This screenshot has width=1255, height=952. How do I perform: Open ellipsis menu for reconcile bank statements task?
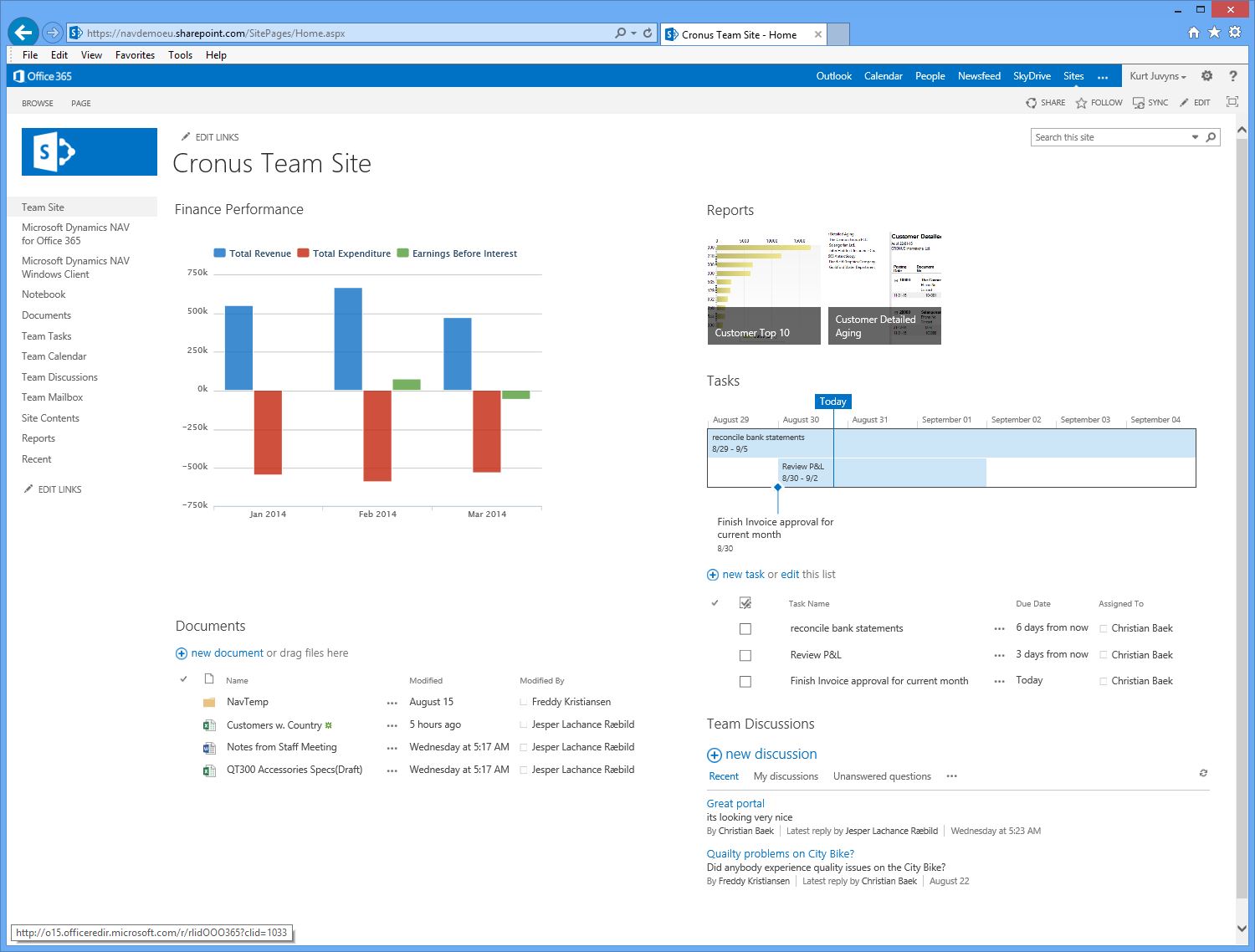click(999, 629)
